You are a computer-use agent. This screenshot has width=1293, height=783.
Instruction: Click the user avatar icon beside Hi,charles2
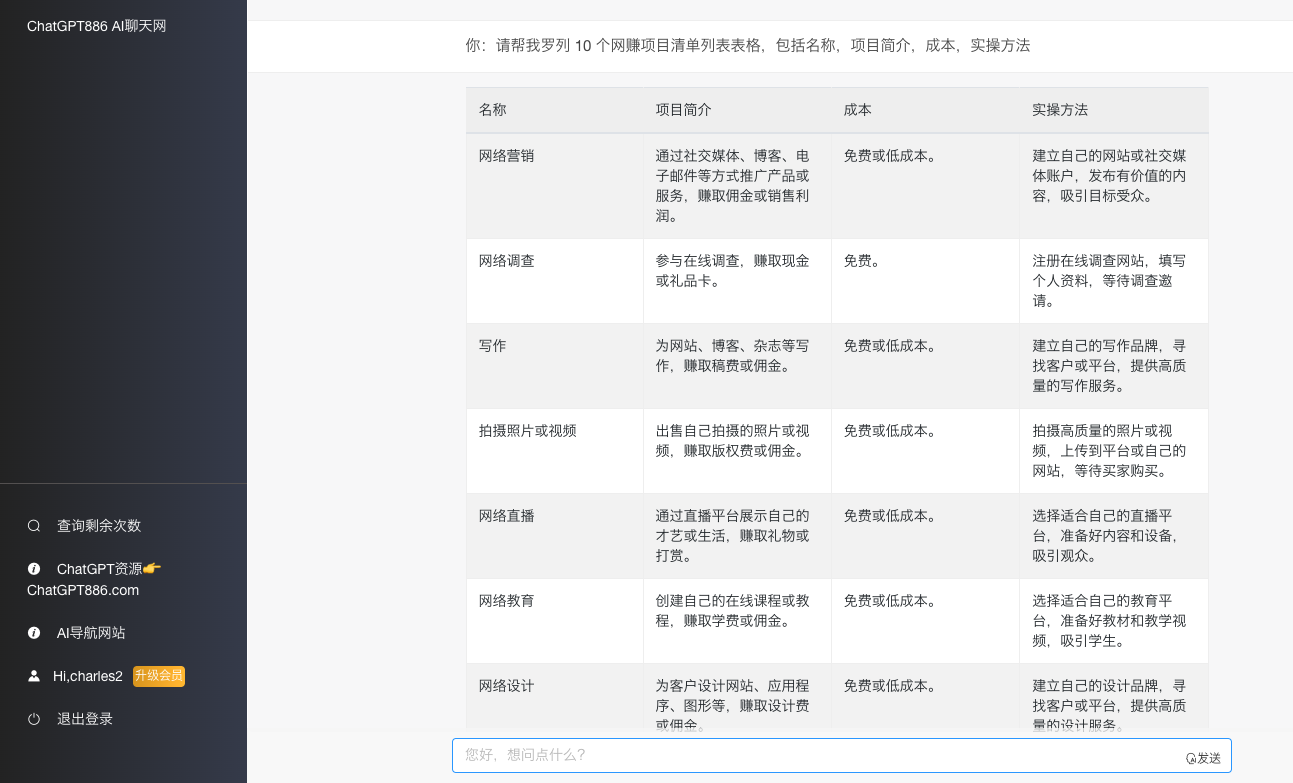point(33,675)
